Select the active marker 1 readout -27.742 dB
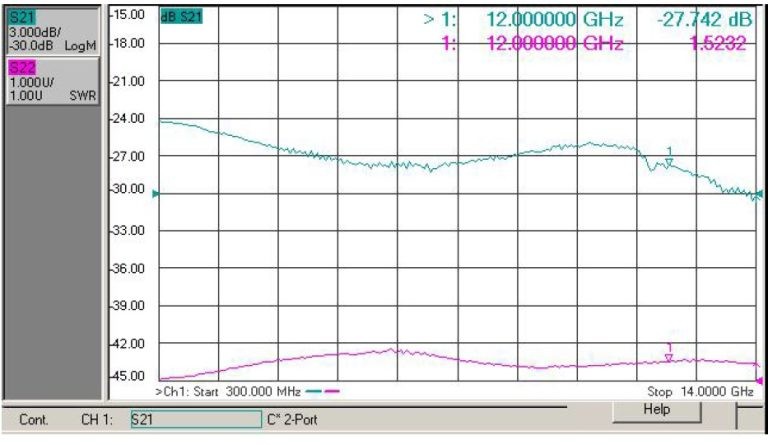768x445 pixels. (x=704, y=20)
